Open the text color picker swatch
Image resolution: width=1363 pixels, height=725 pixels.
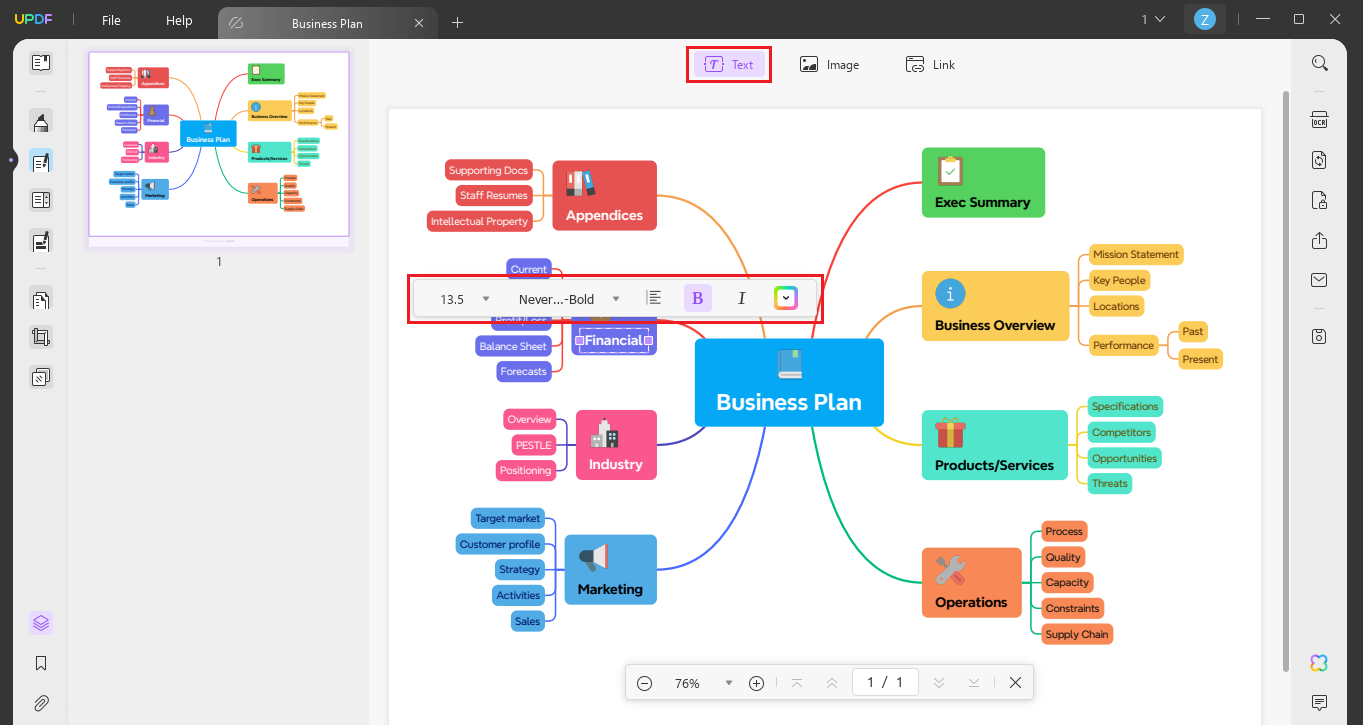click(786, 297)
